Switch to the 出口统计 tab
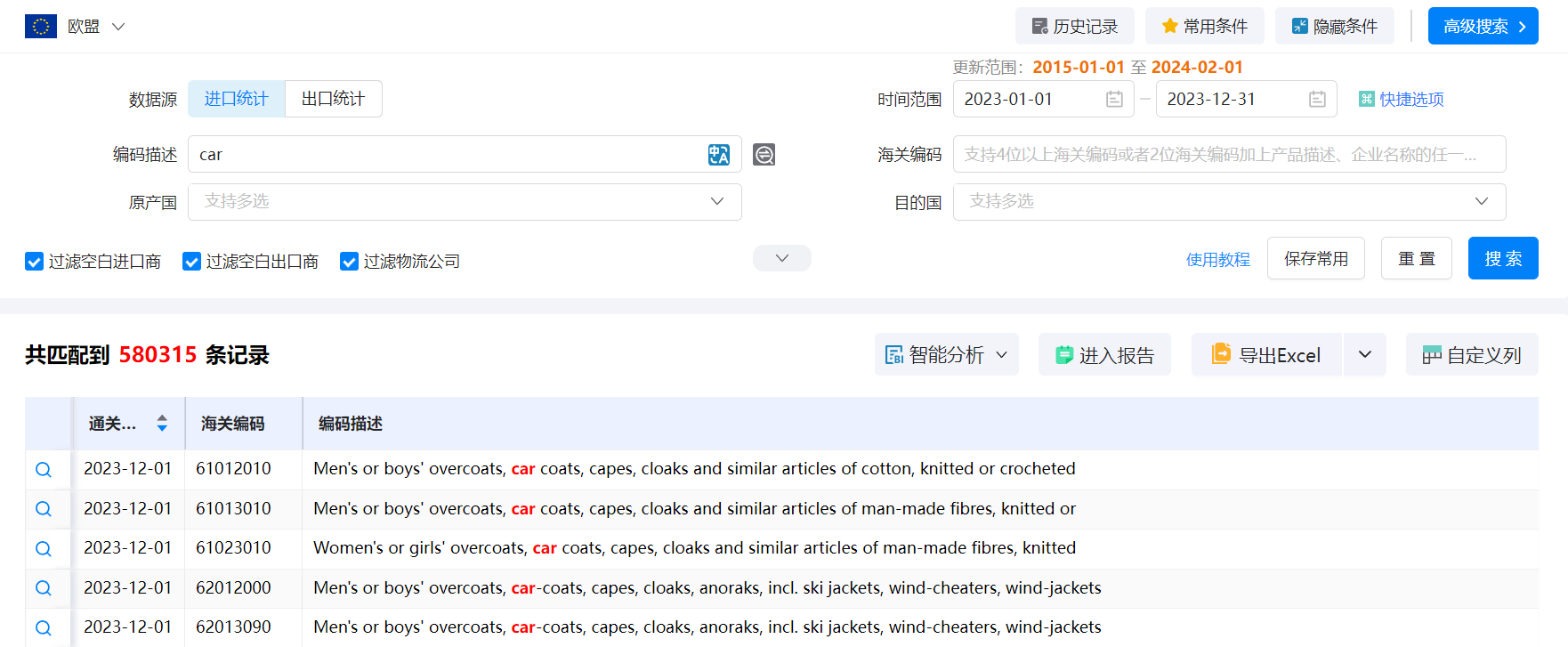This screenshot has width=1568, height=647. [333, 99]
